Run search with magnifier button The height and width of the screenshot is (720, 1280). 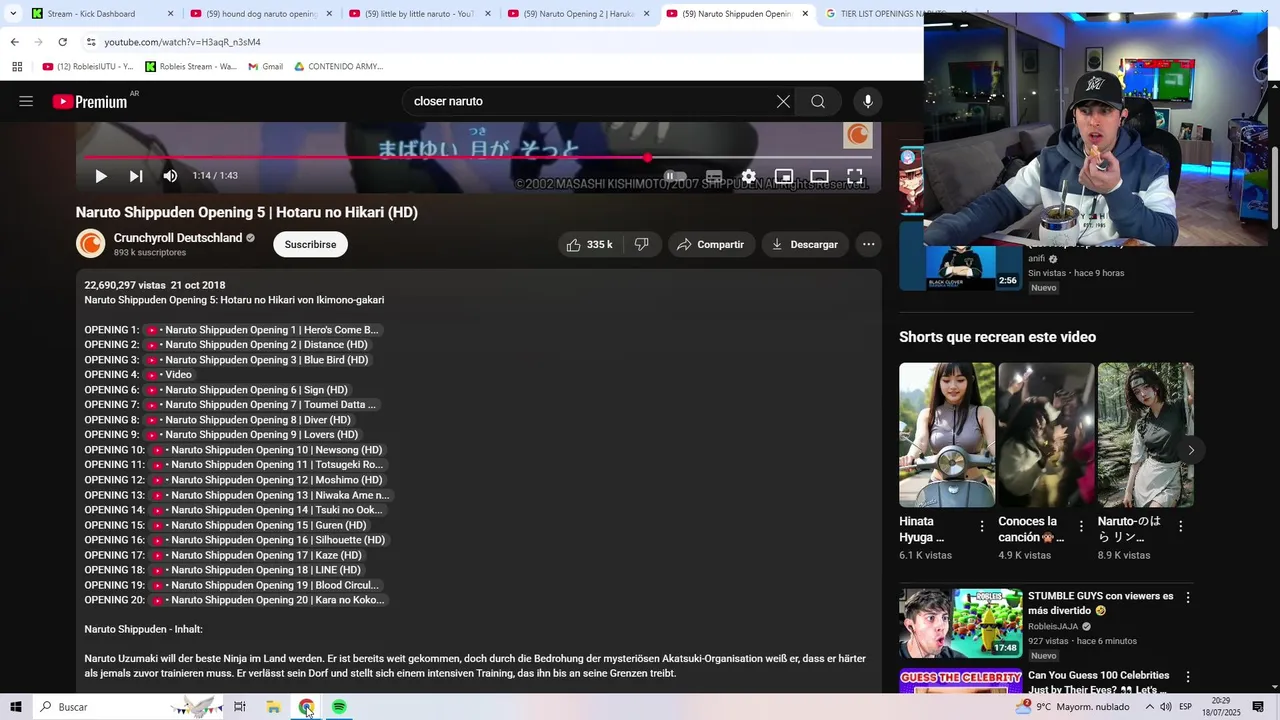point(818,101)
